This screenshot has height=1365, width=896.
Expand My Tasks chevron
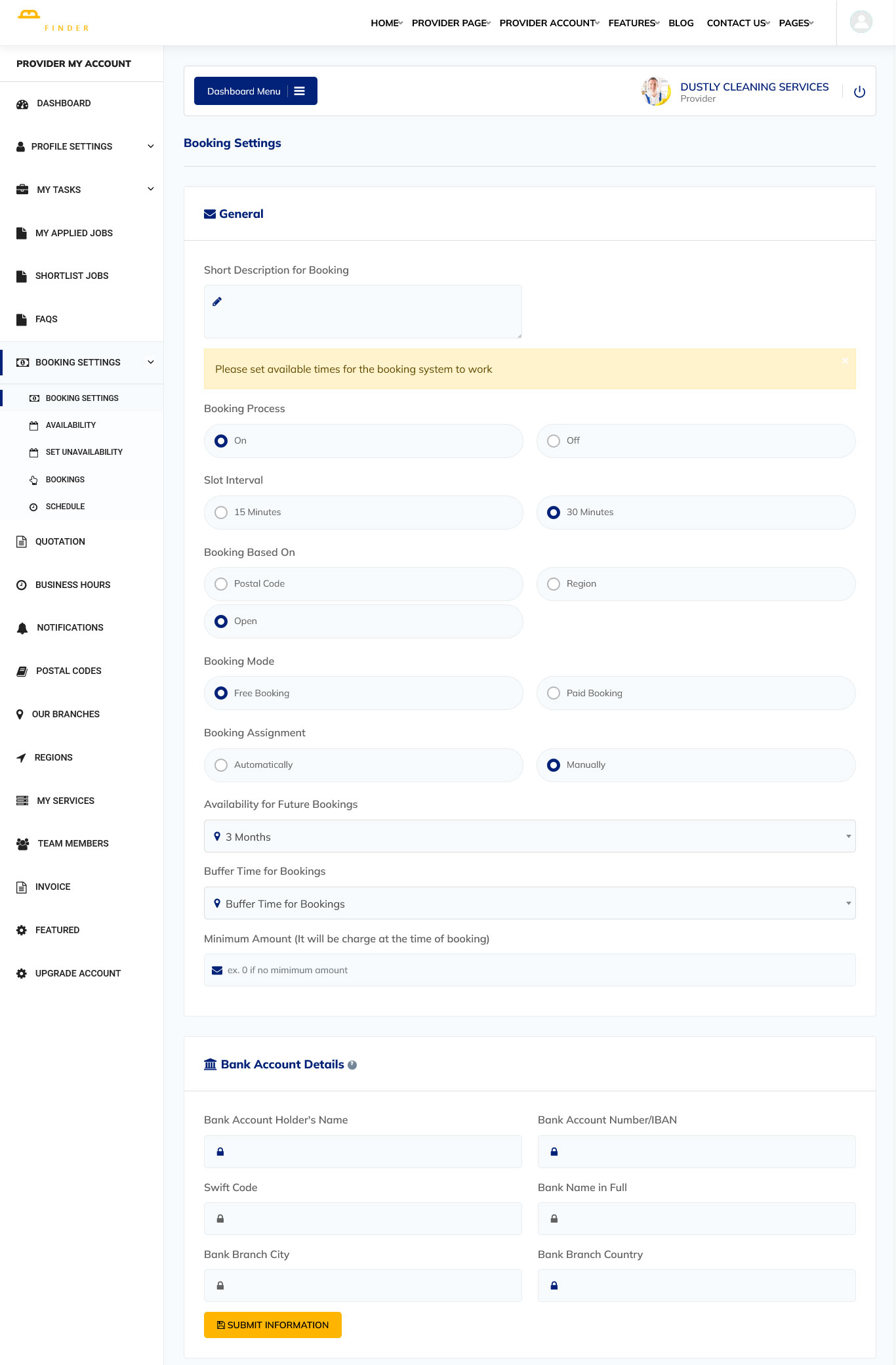click(151, 189)
